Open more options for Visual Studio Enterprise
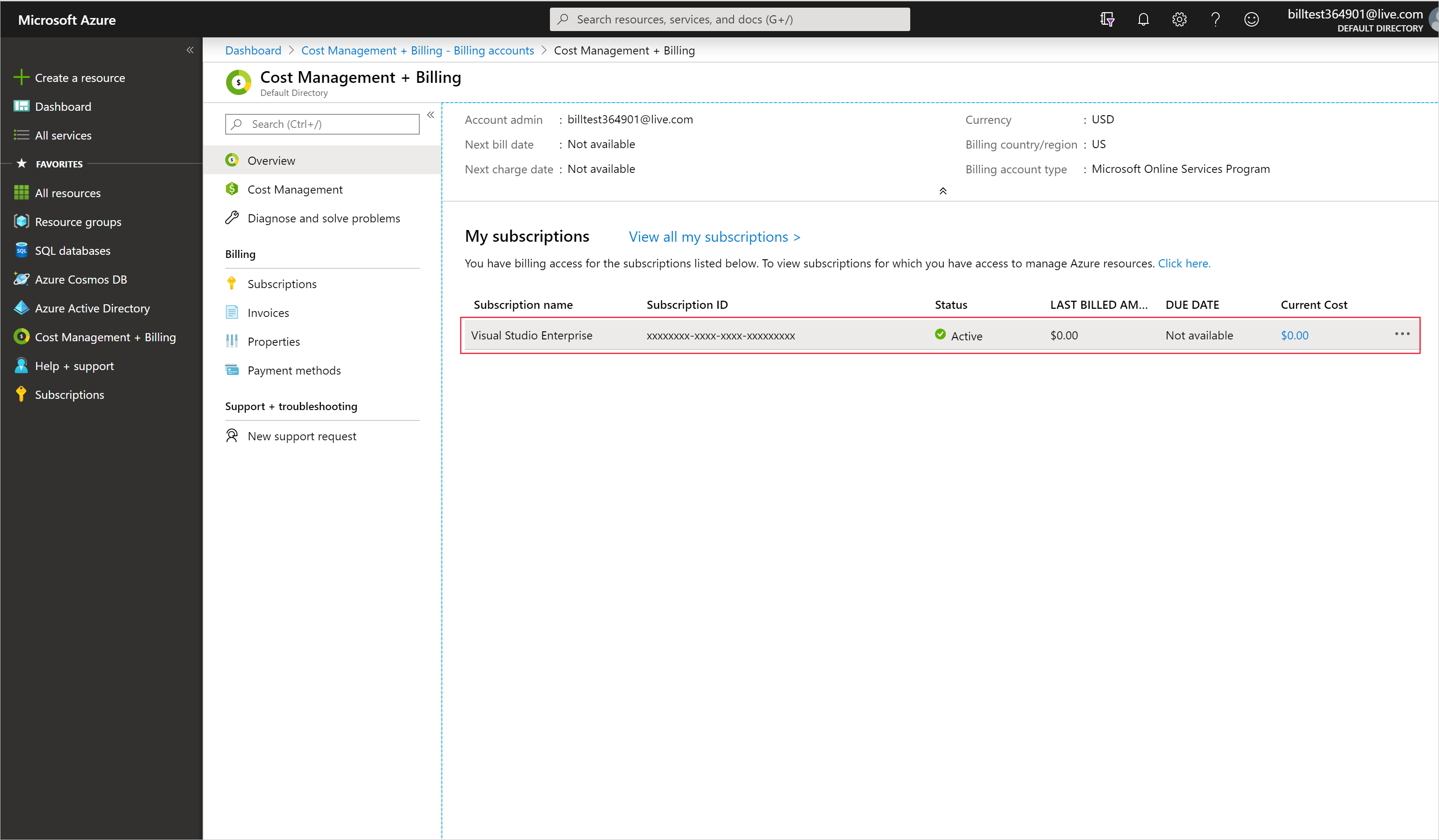This screenshot has width=1439, height=840. click(1402, 334)
